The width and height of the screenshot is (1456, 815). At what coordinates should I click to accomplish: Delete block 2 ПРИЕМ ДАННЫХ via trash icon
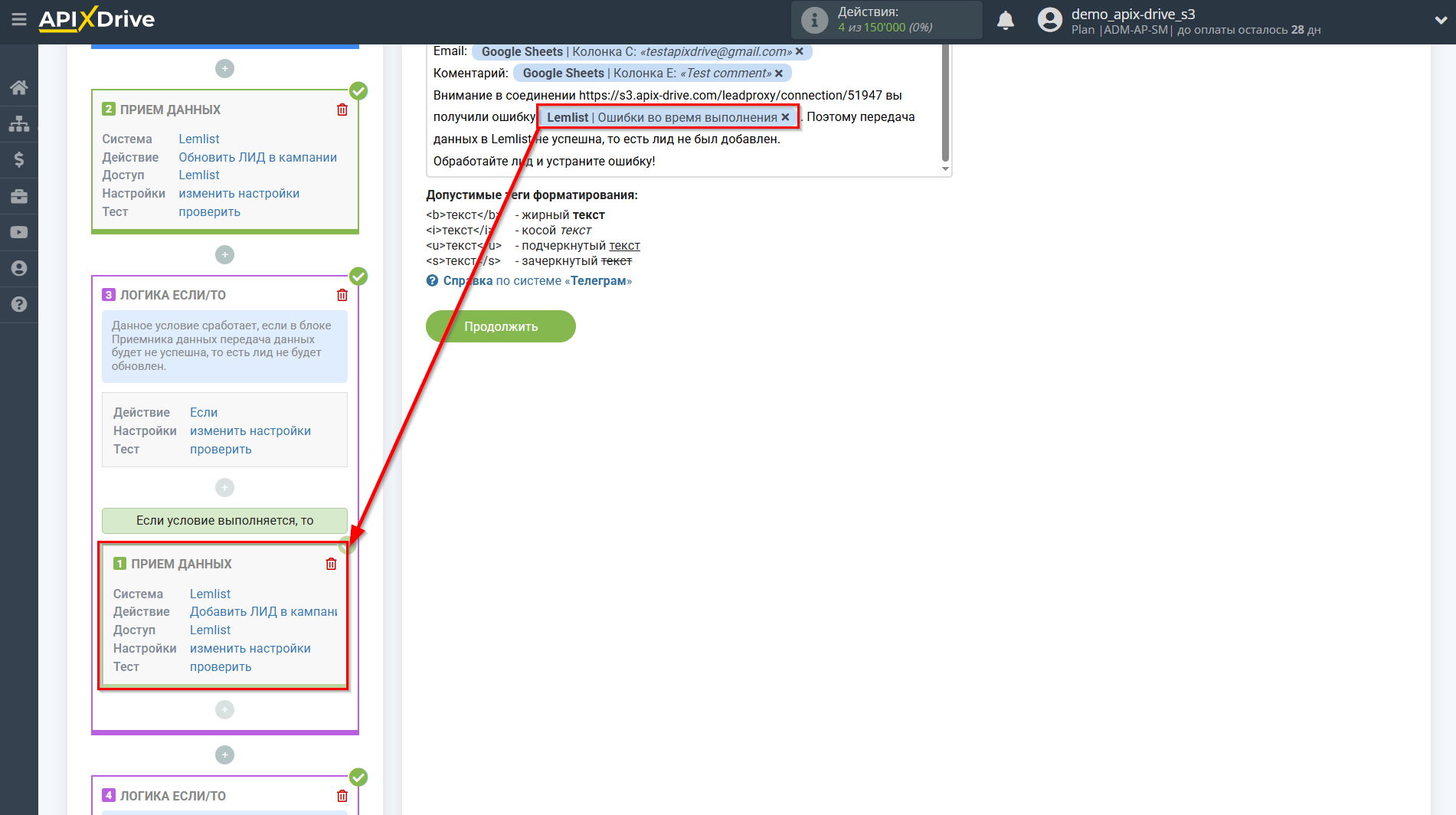[342, 110]
